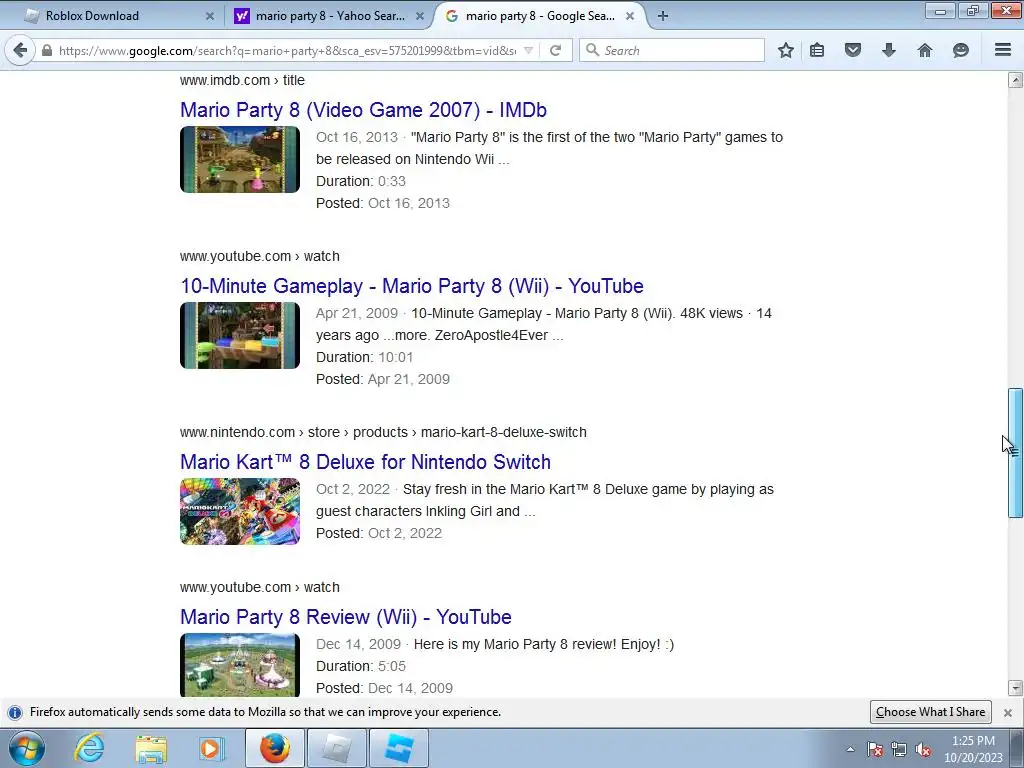
Task: Open Mario Party 8 (Video Game 2007) - IMDb link
Action: pos(363,110)
